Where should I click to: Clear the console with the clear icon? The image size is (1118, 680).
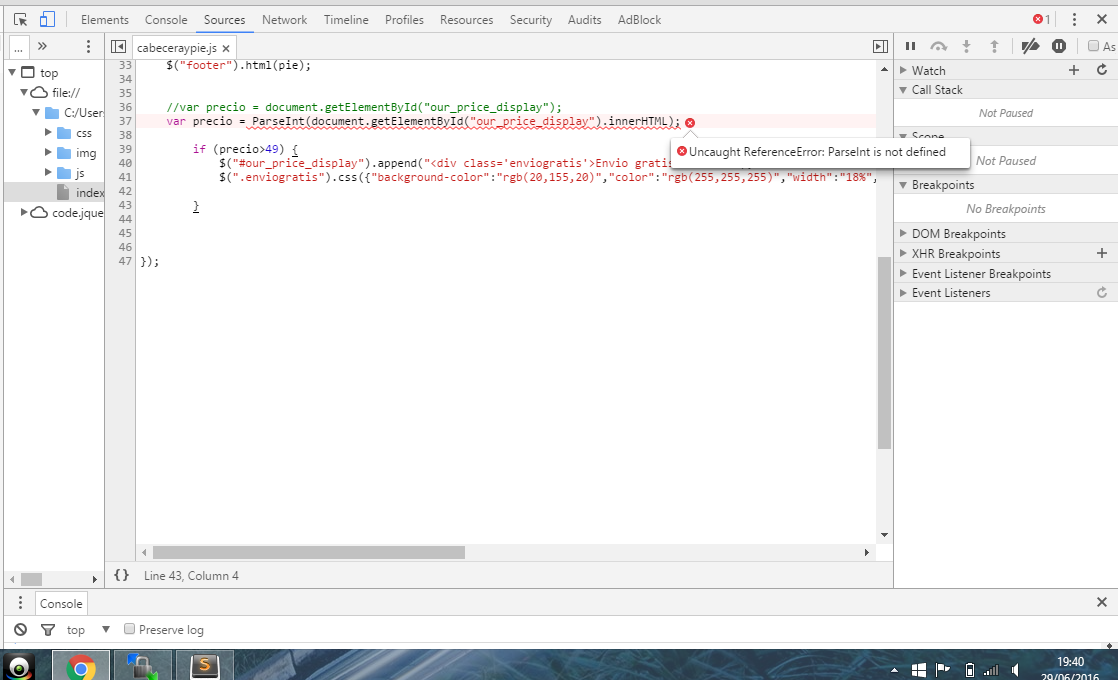[20, 630]
